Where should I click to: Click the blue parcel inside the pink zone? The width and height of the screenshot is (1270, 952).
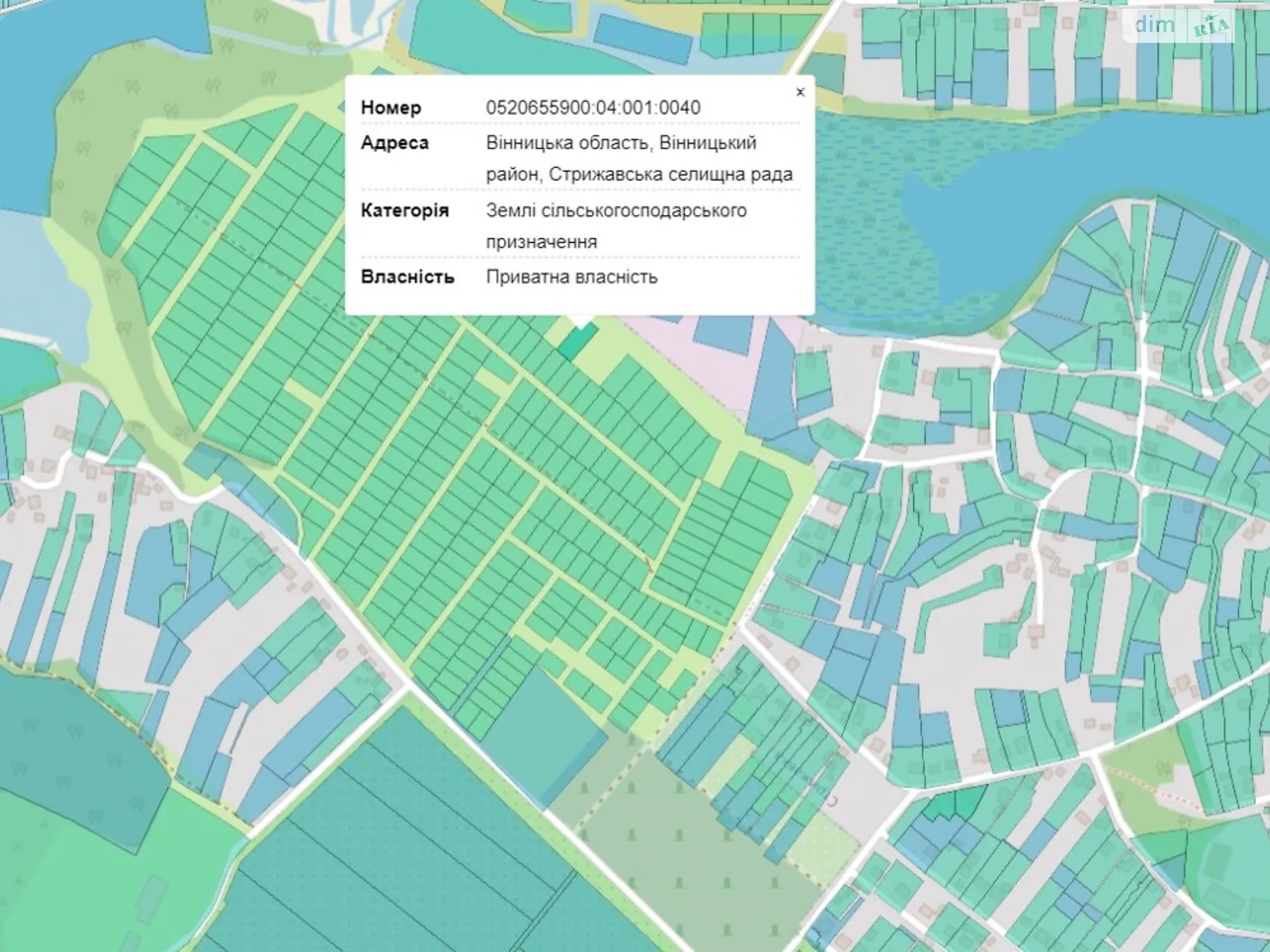(724, 335)
